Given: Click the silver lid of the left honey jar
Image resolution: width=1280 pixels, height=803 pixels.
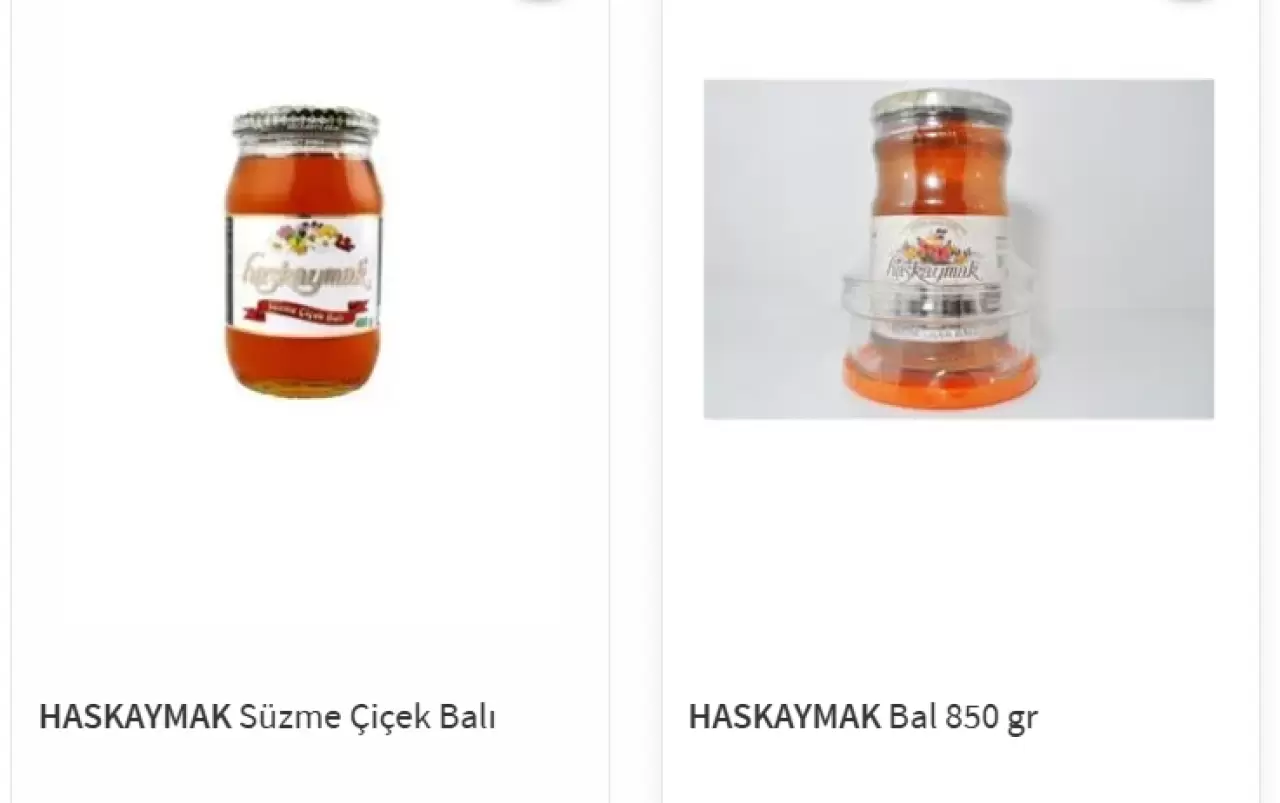Looking at the screenshot, I should (x=305, y=124).
